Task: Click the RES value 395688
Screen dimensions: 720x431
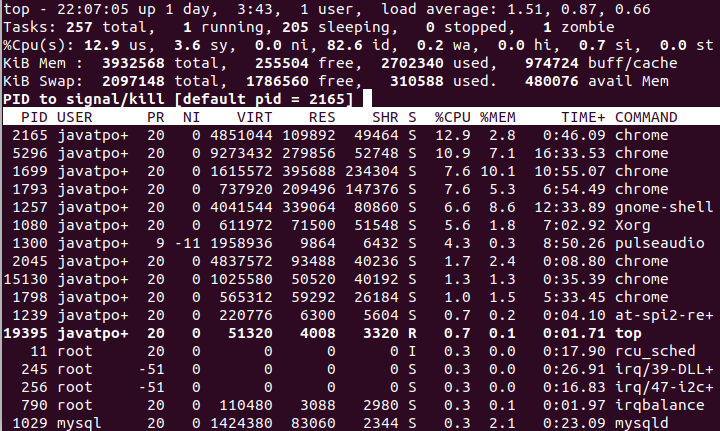Action: pyautogui.click(x=309, y=171)
